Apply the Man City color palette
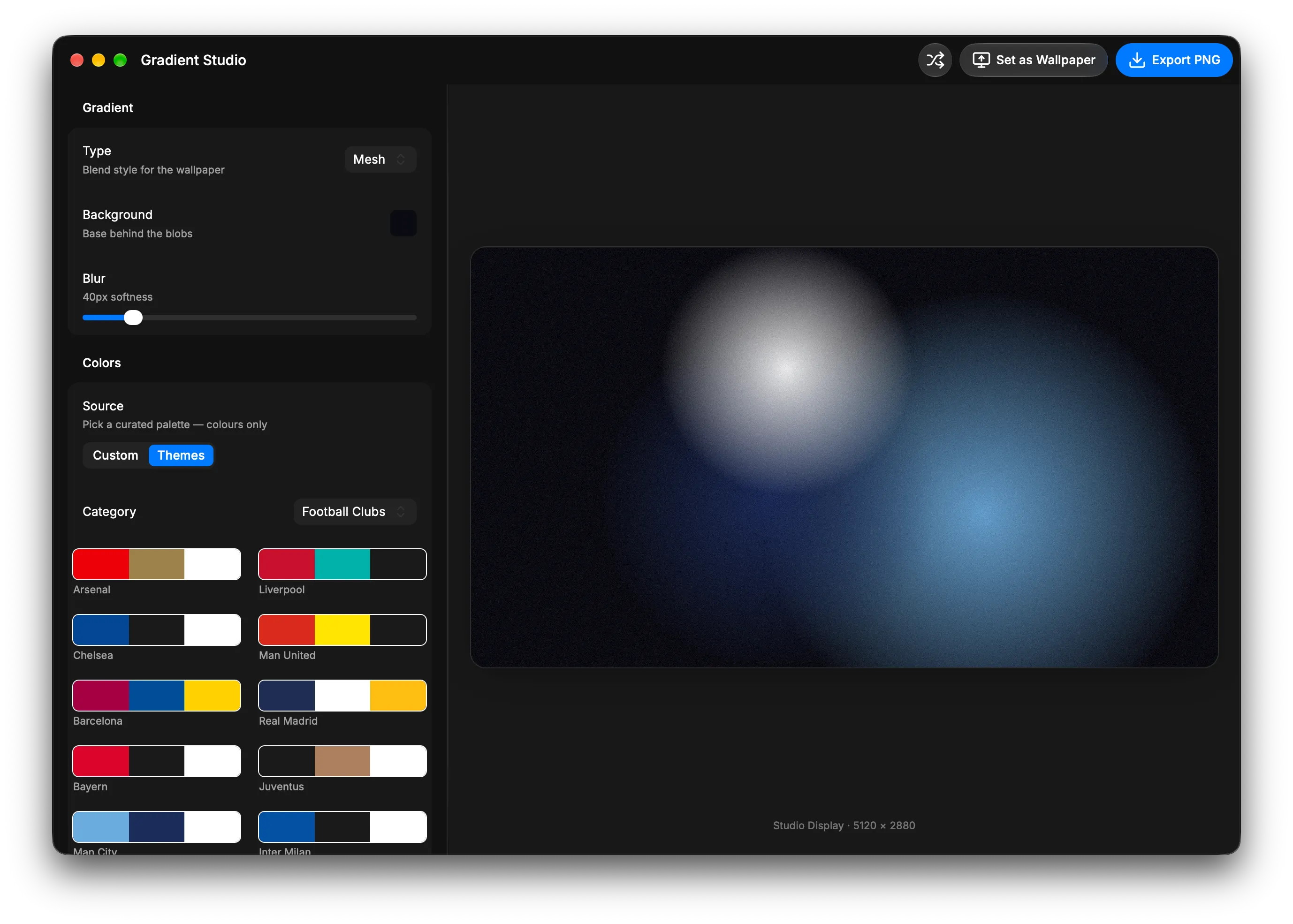 [x=157, y=827]
